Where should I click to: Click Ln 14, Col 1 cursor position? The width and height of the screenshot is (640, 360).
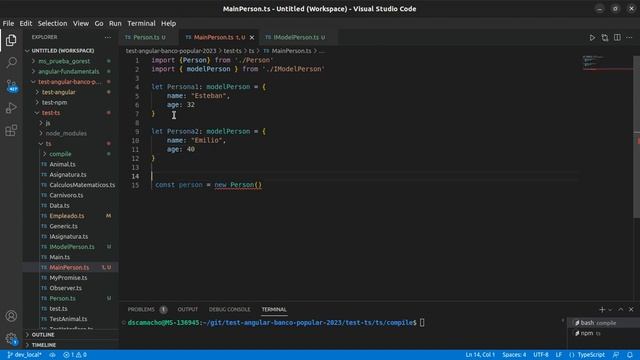pyautogui.click(x=480, y=355)
